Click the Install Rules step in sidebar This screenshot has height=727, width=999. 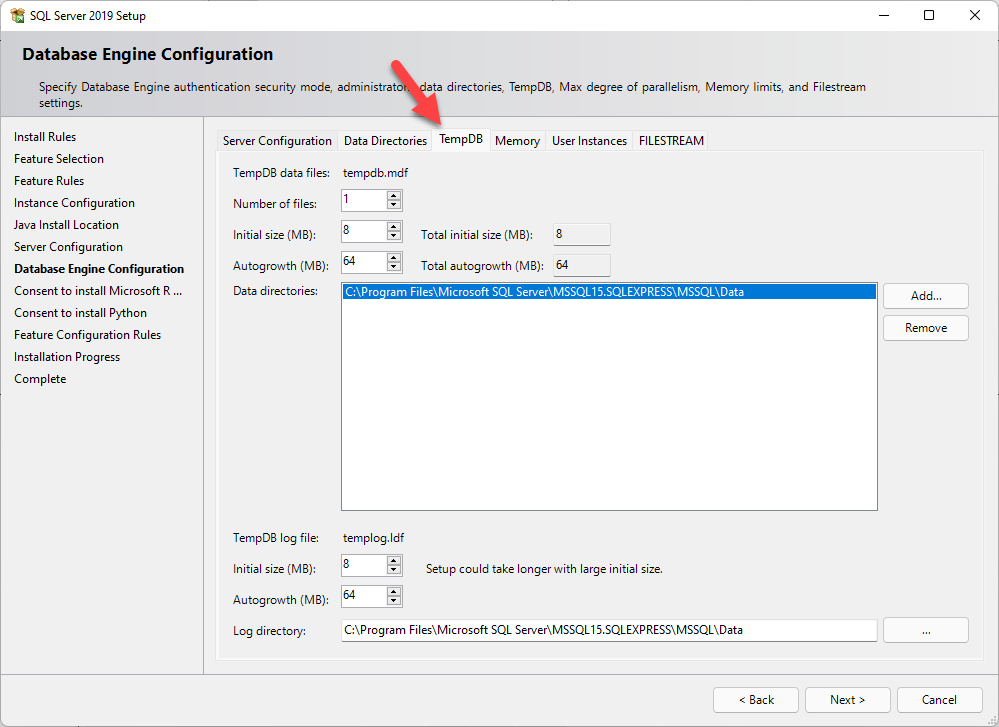click(45, 137)
